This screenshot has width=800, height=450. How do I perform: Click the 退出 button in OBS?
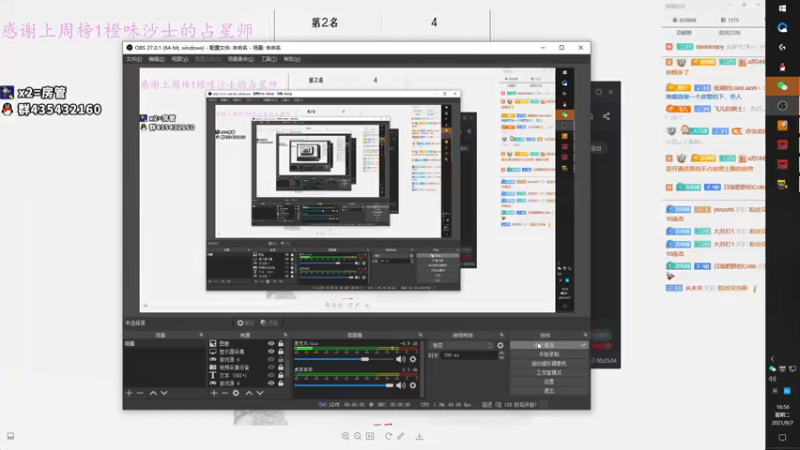(x=548, y=391)
